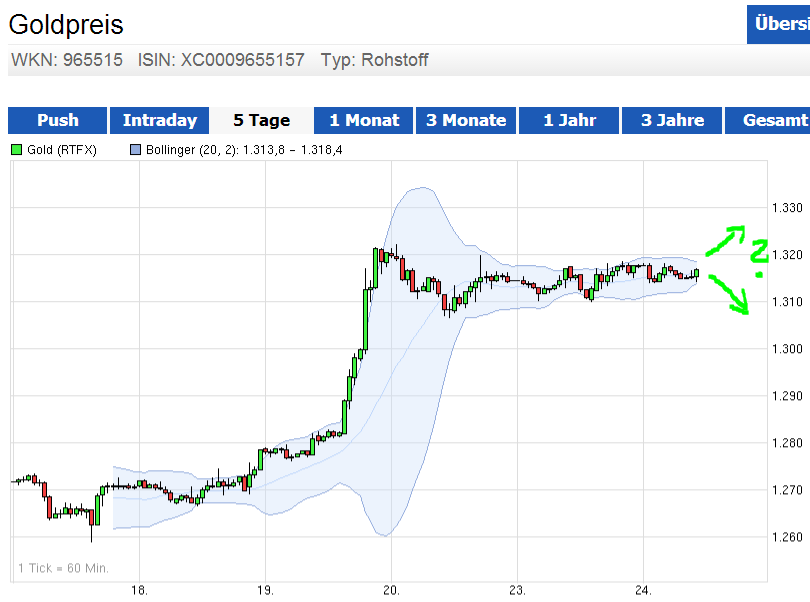Image resolution: width=810 pixels, height=602 pixels.
Task: Click the blue Bollinger legend swatch
Action: point(135,150)
